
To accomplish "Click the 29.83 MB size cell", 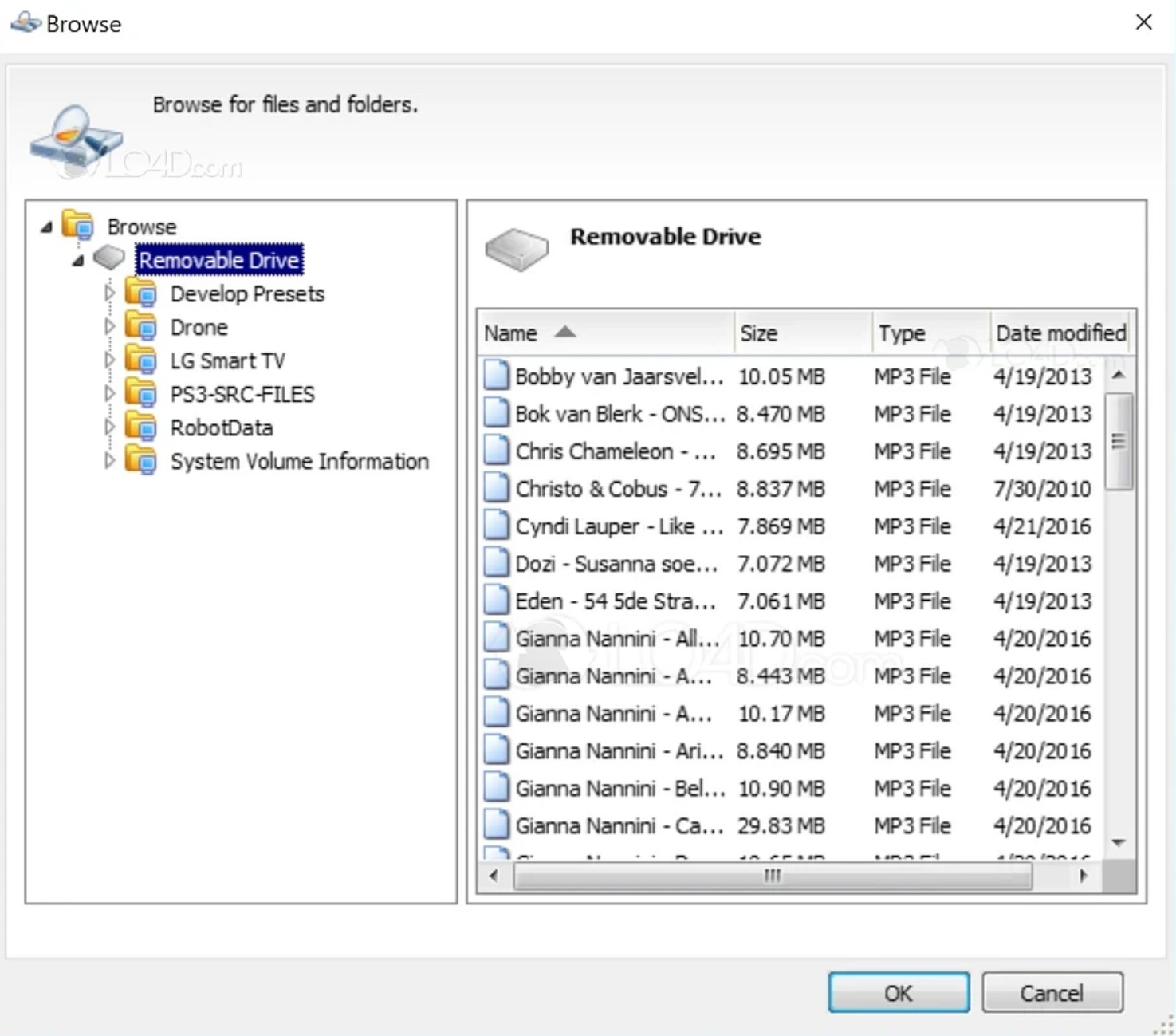I will point(781,825).
